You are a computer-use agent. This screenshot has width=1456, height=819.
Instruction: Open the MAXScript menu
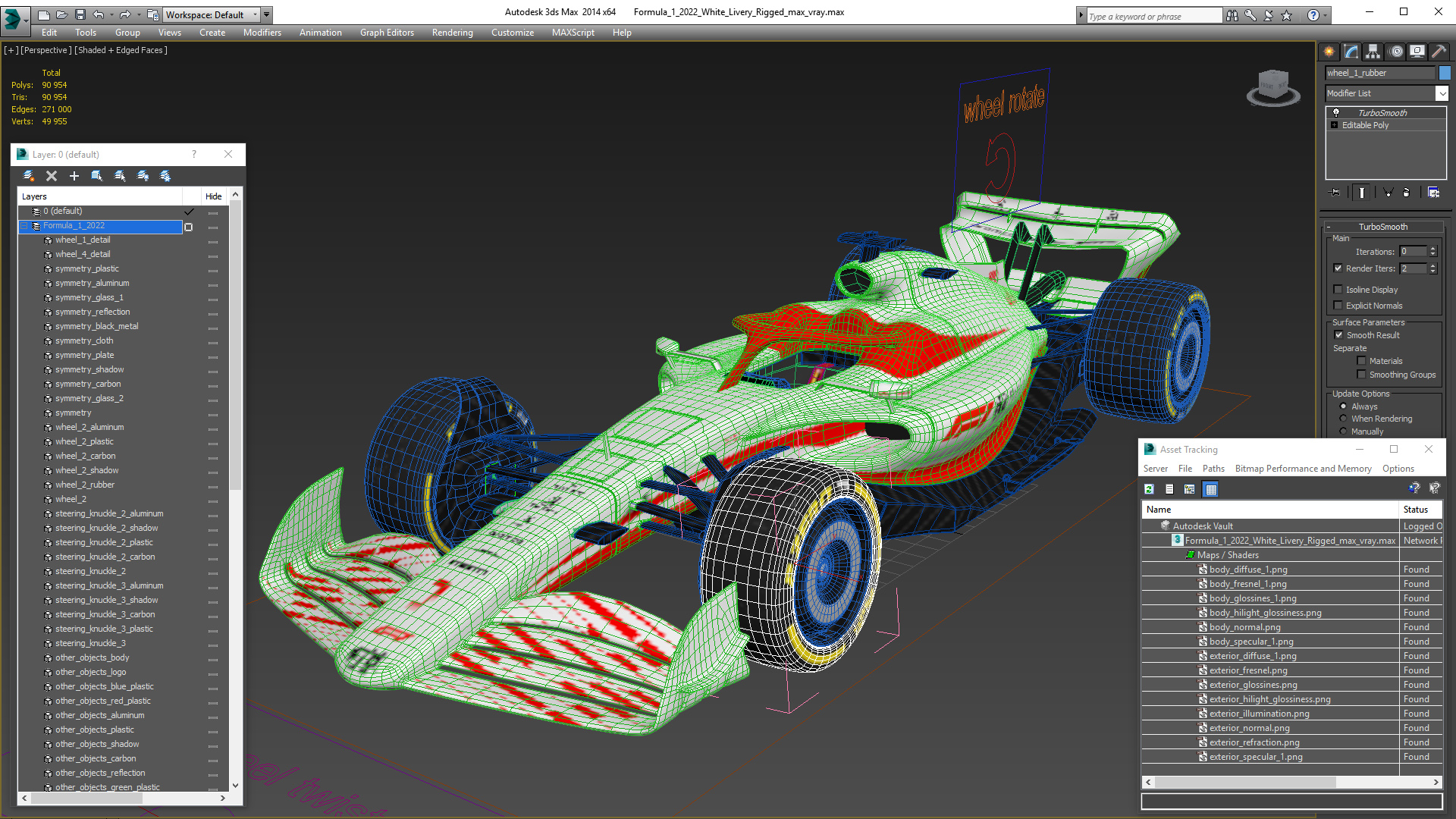point(573,33)
